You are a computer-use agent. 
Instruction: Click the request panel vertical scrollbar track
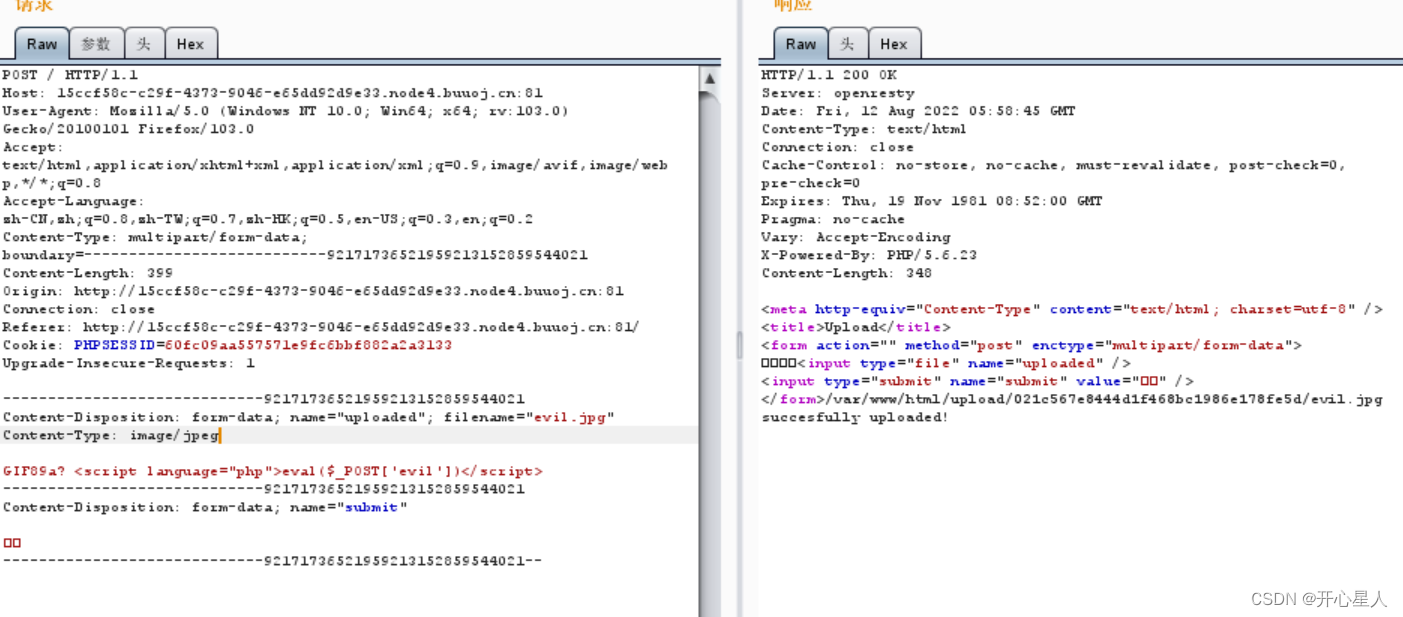tap(710, 350)
